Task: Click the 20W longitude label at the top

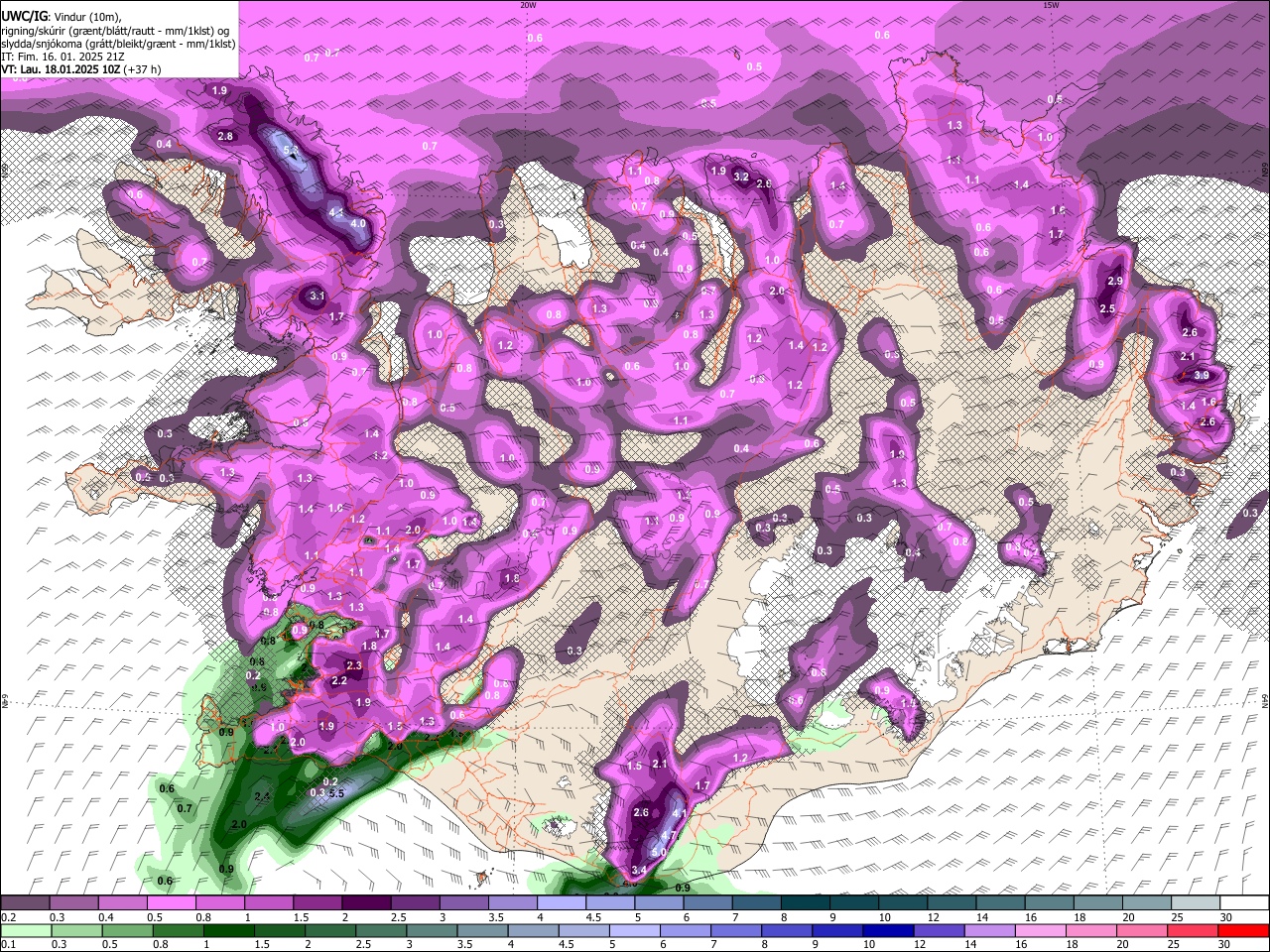Action: tap(528, 4)
